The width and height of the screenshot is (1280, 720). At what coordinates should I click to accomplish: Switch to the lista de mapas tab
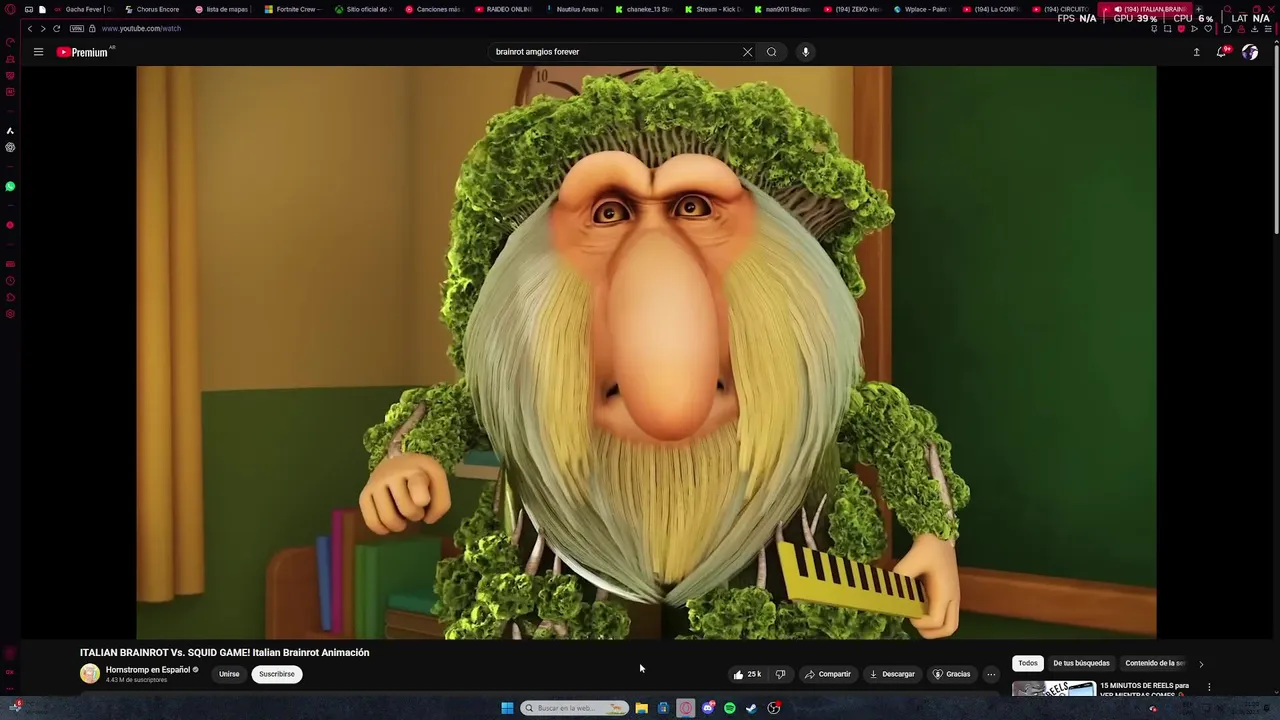222,9
